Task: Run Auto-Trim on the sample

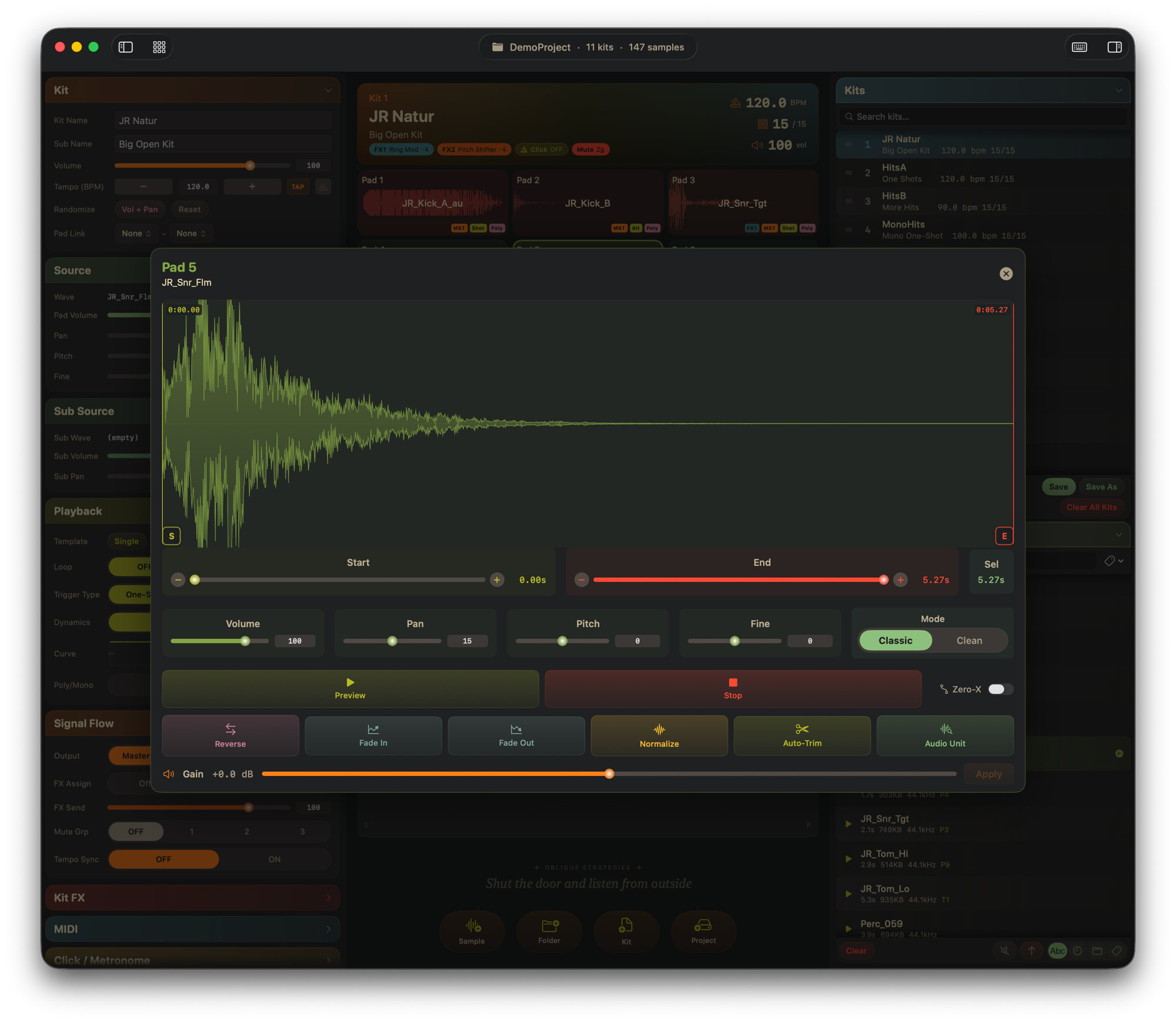Action: tap(802, 735)
